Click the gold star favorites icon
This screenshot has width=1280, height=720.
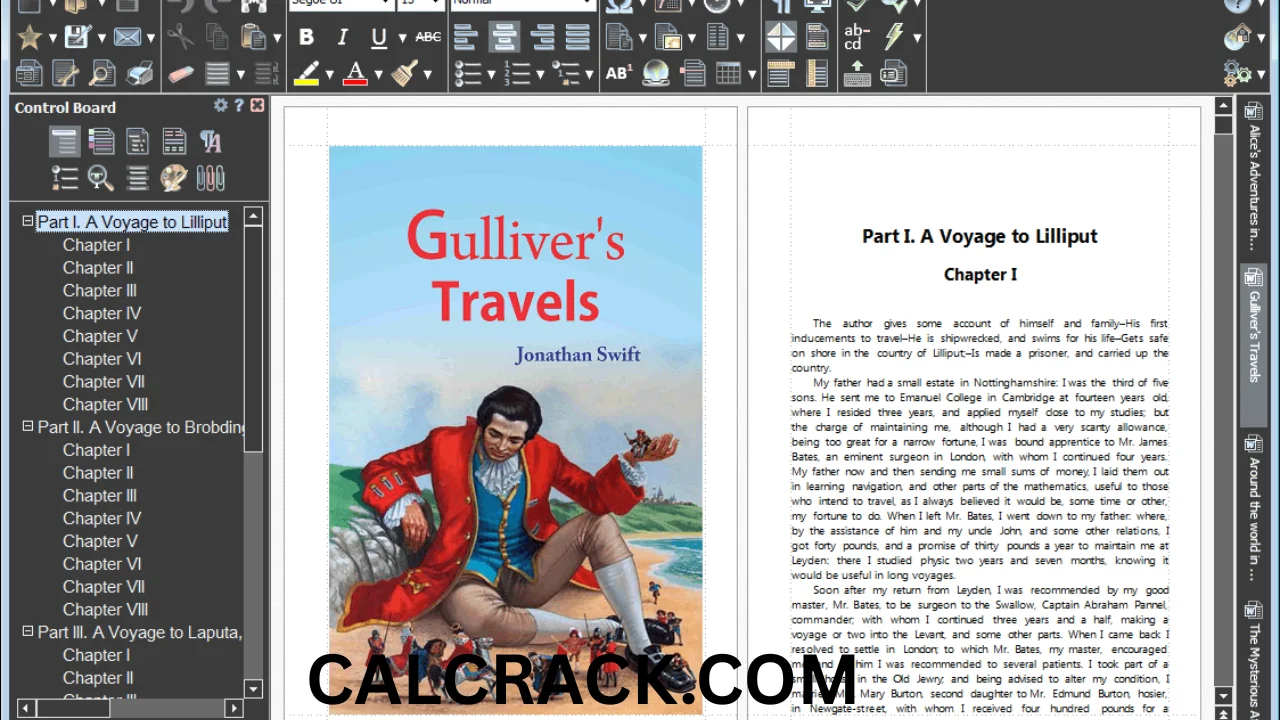[x=30, y=38]
